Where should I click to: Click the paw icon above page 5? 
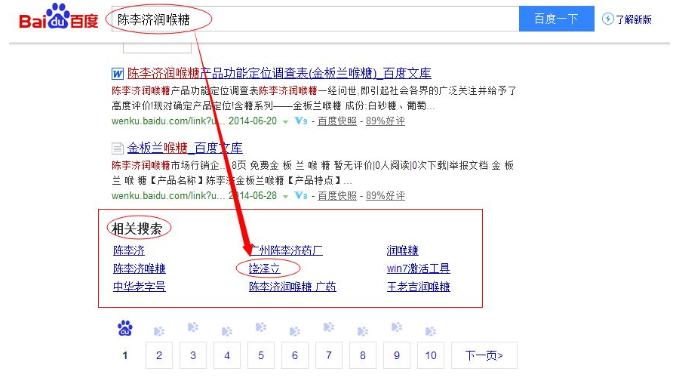click(261, 328)
